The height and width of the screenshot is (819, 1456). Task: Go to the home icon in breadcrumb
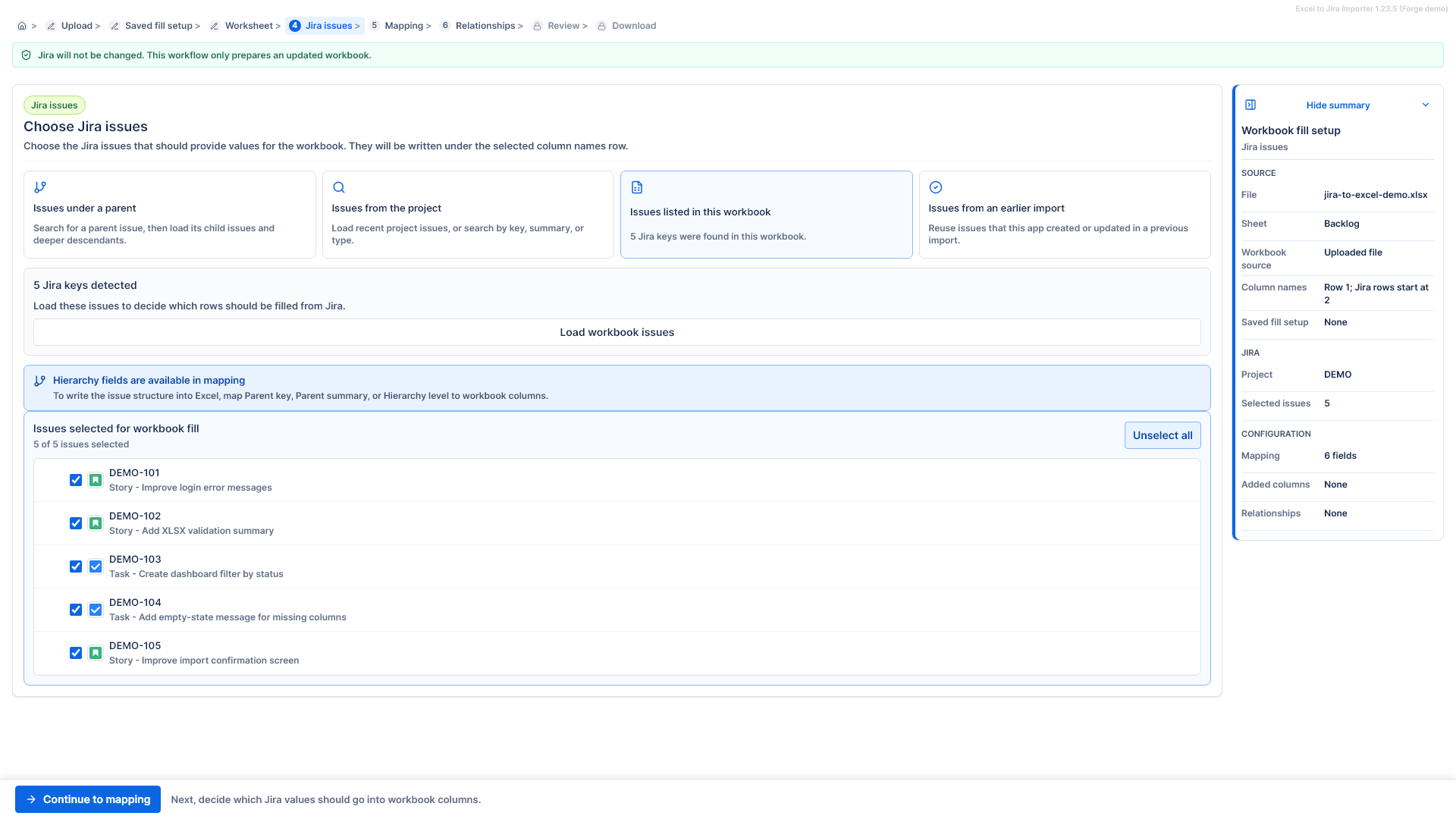pos(22,26)
